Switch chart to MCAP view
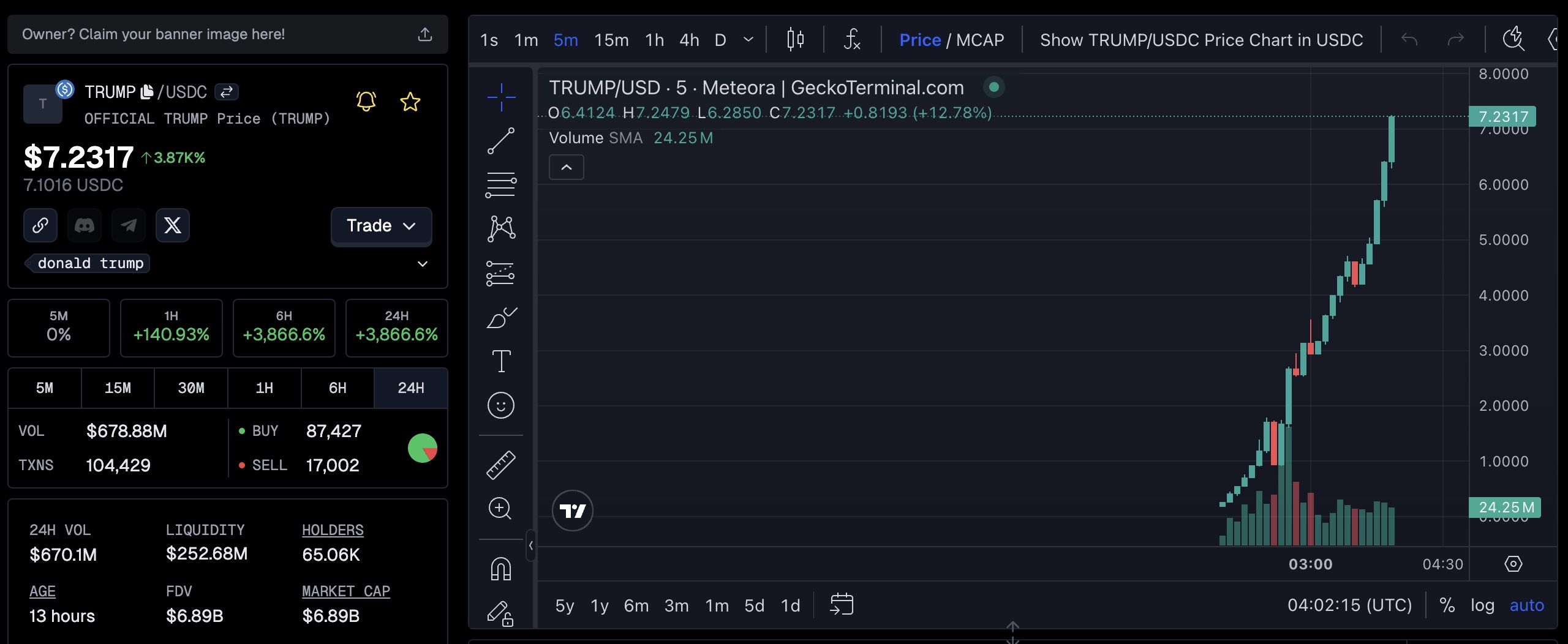The height and width of the screenshot is (644, 1568). click(x=980, y=40)
